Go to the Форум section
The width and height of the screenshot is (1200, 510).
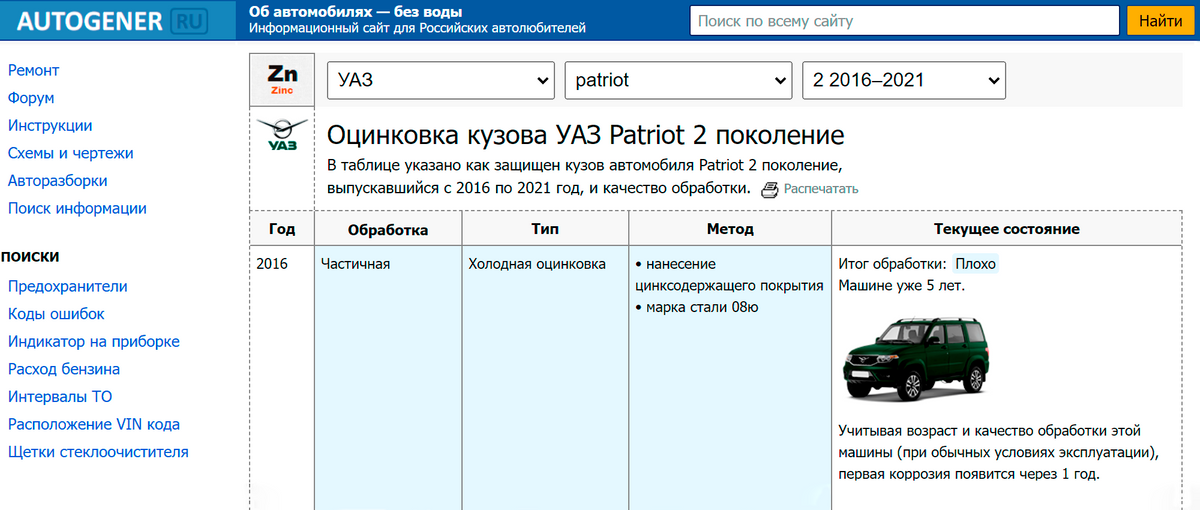click(31, 98)
